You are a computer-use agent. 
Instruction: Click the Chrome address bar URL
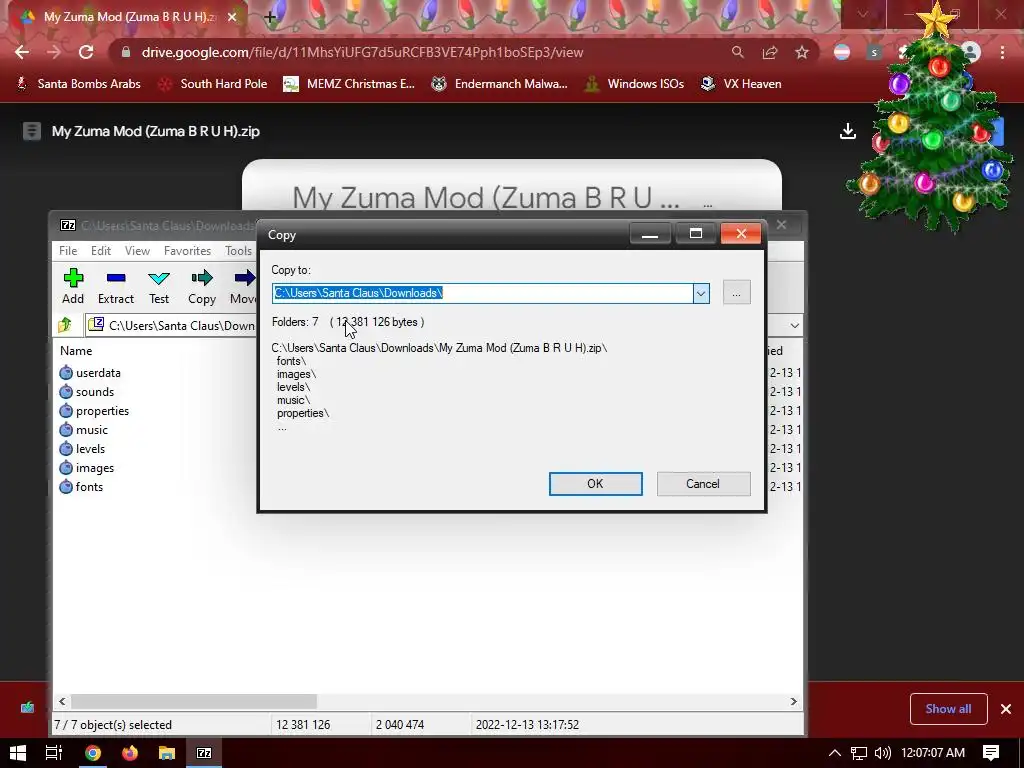(362, 52)
